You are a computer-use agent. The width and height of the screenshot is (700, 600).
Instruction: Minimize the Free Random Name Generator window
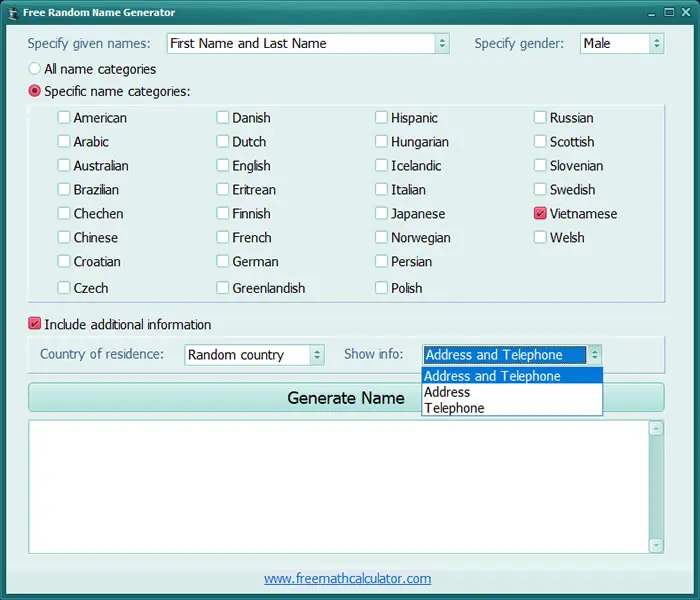pos(652,13)
